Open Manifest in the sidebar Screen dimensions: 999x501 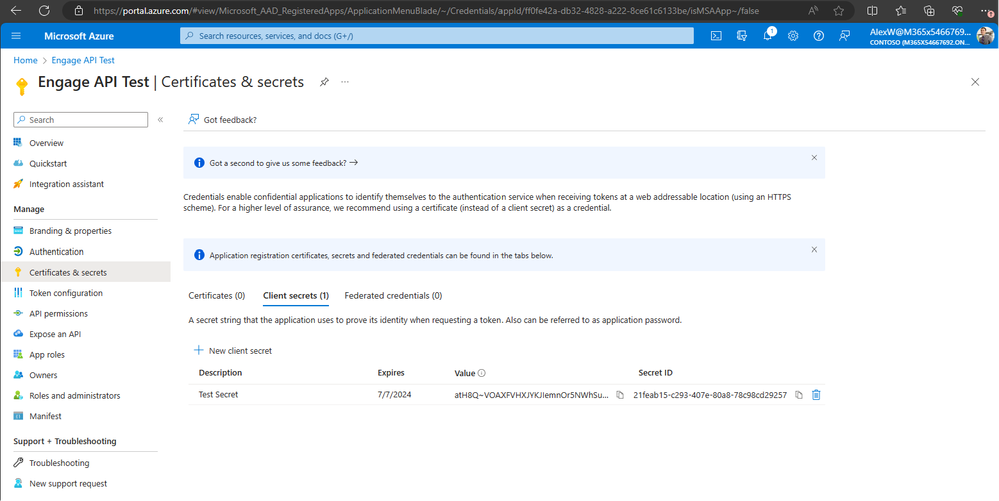tap(45, 416)
